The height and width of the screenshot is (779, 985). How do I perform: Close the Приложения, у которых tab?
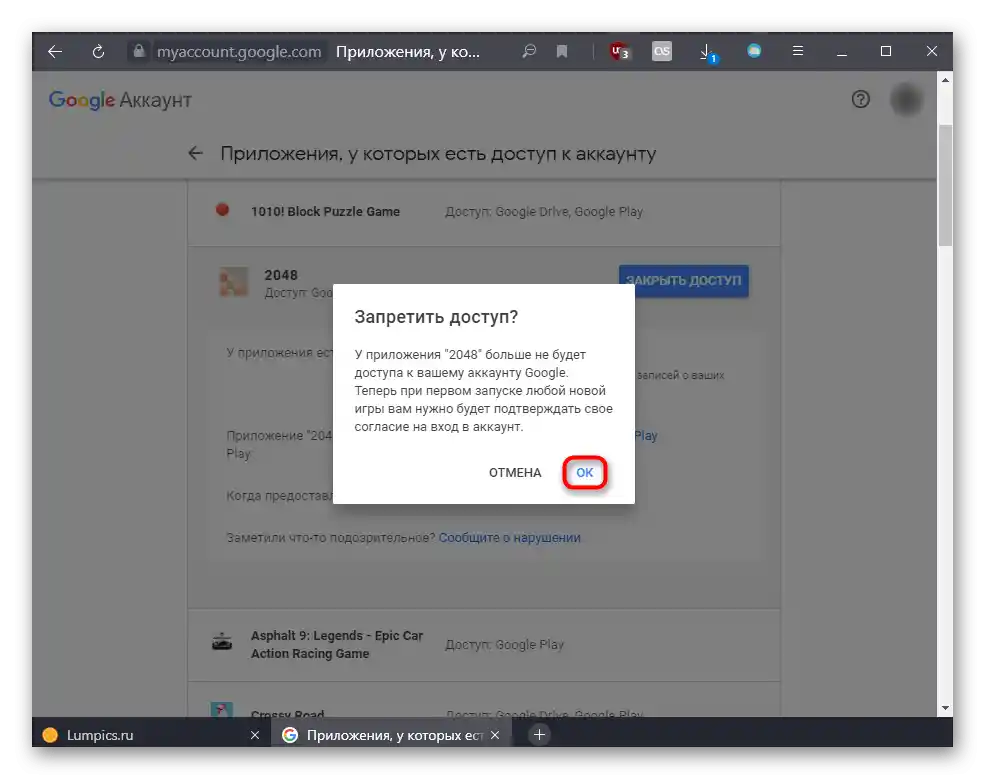(x=495, y=735)
